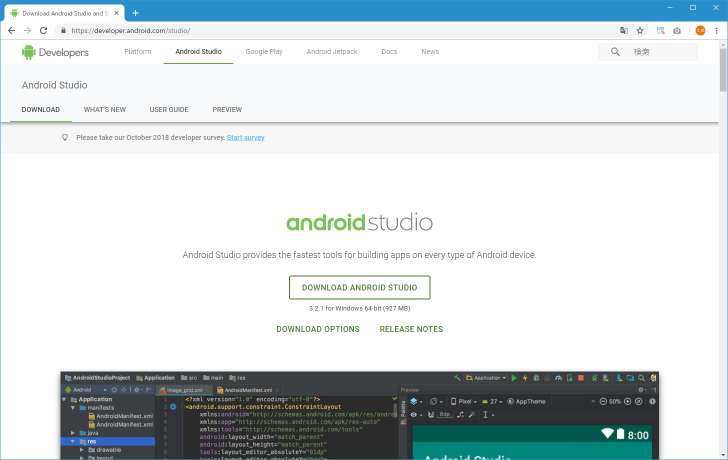The width and height of the screenshot is (728, 460).
Task: Open the News section
Action: [x=430, y=52]
